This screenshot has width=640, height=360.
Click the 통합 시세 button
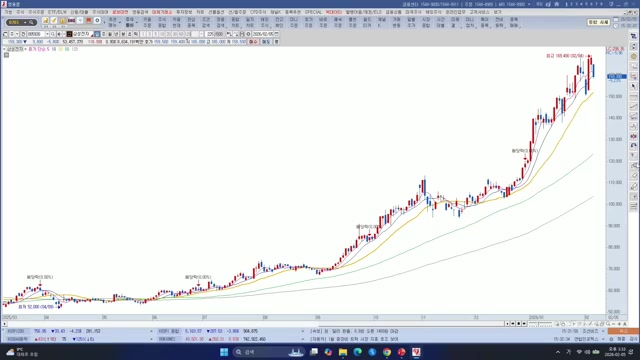[x=598, y=22]
